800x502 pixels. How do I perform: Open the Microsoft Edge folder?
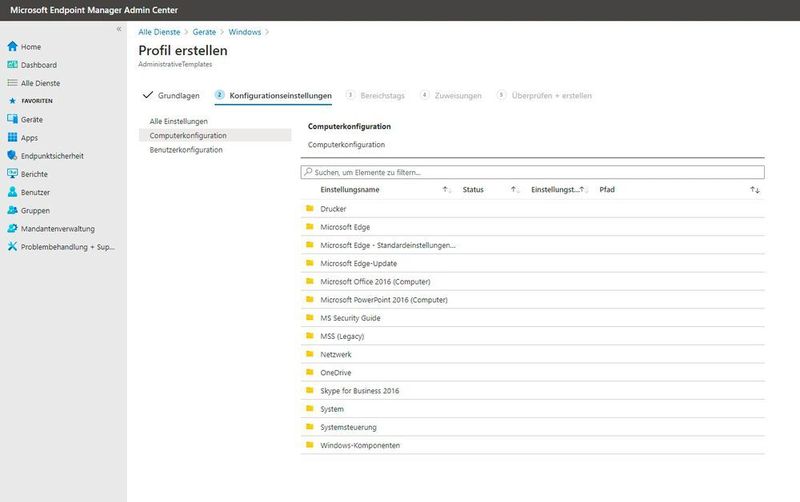point(345,227)
